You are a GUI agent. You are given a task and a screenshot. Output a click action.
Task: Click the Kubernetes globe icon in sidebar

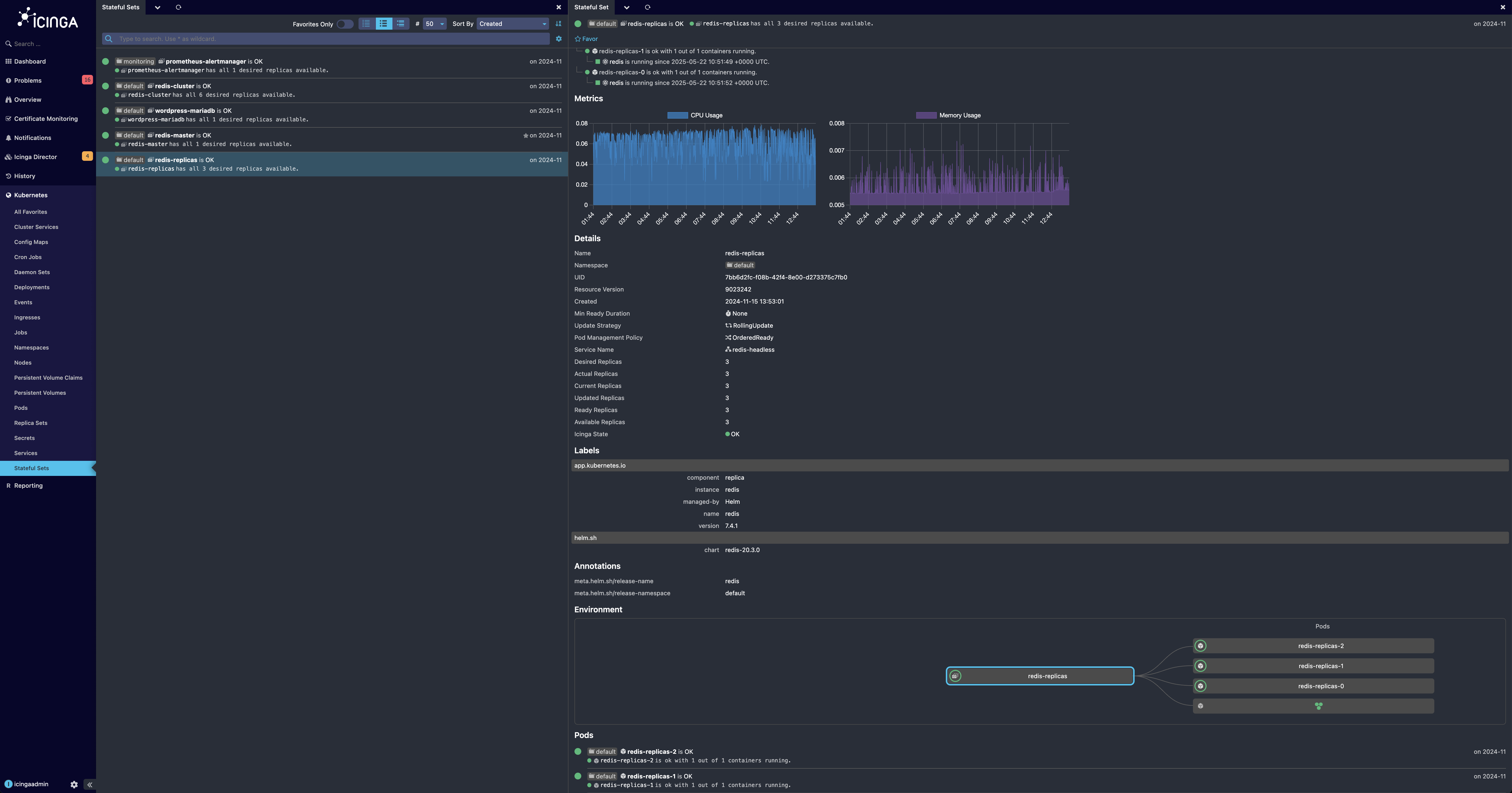[8, 195]
